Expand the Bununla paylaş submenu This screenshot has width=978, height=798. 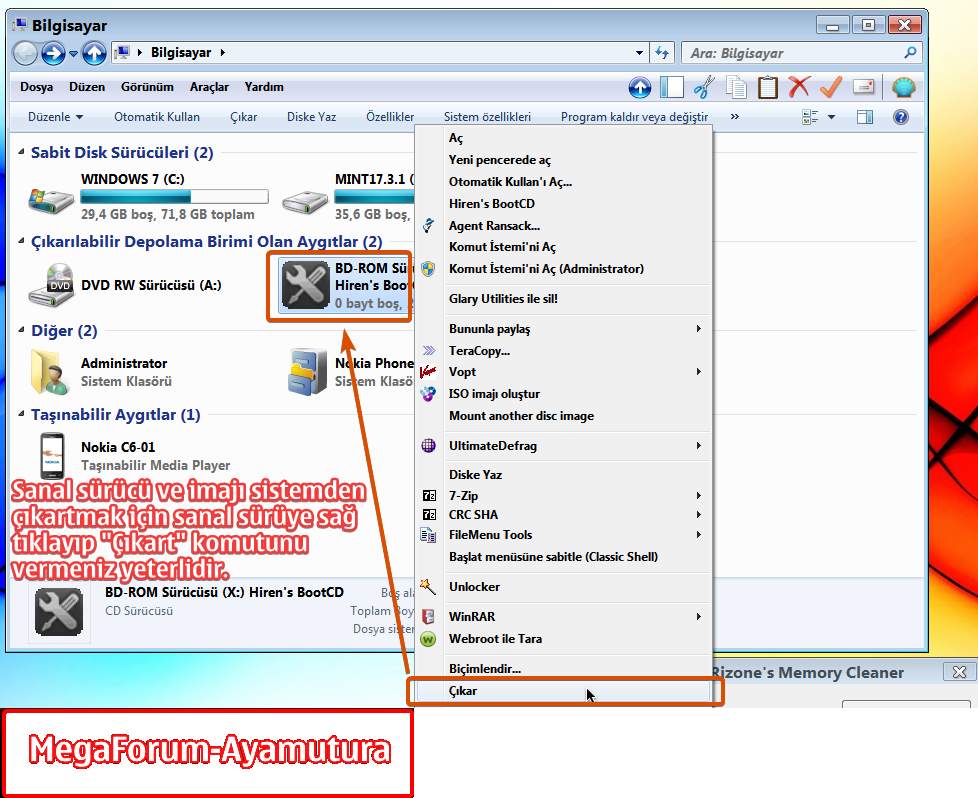tap(564, 329)
